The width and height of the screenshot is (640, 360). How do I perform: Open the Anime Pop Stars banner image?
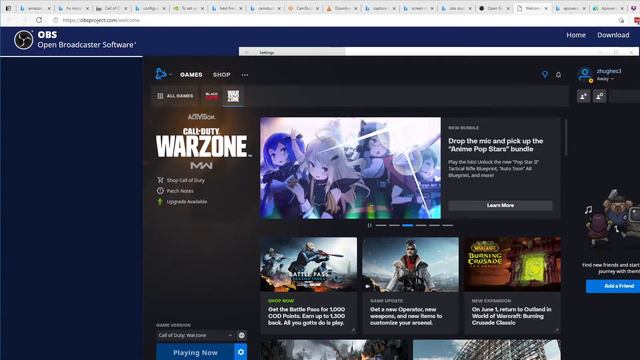[350, 168]
